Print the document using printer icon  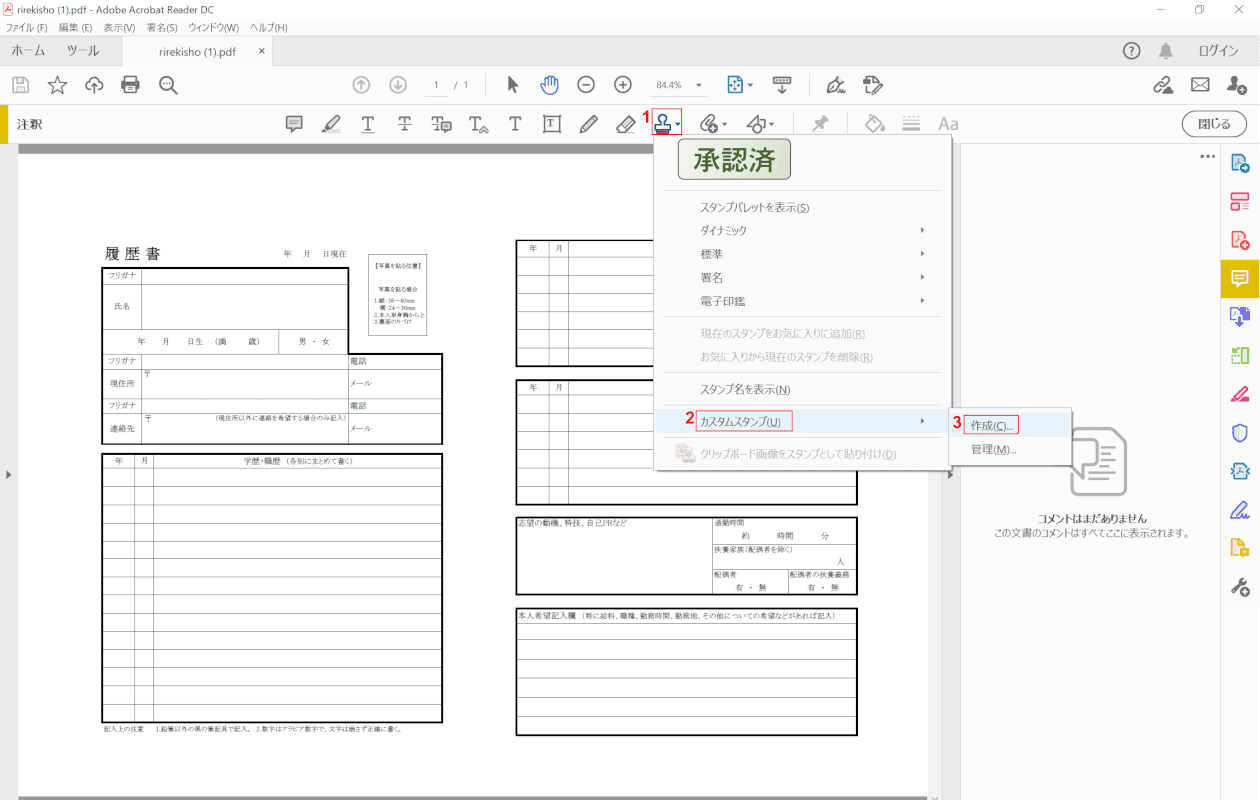(130, 85)
